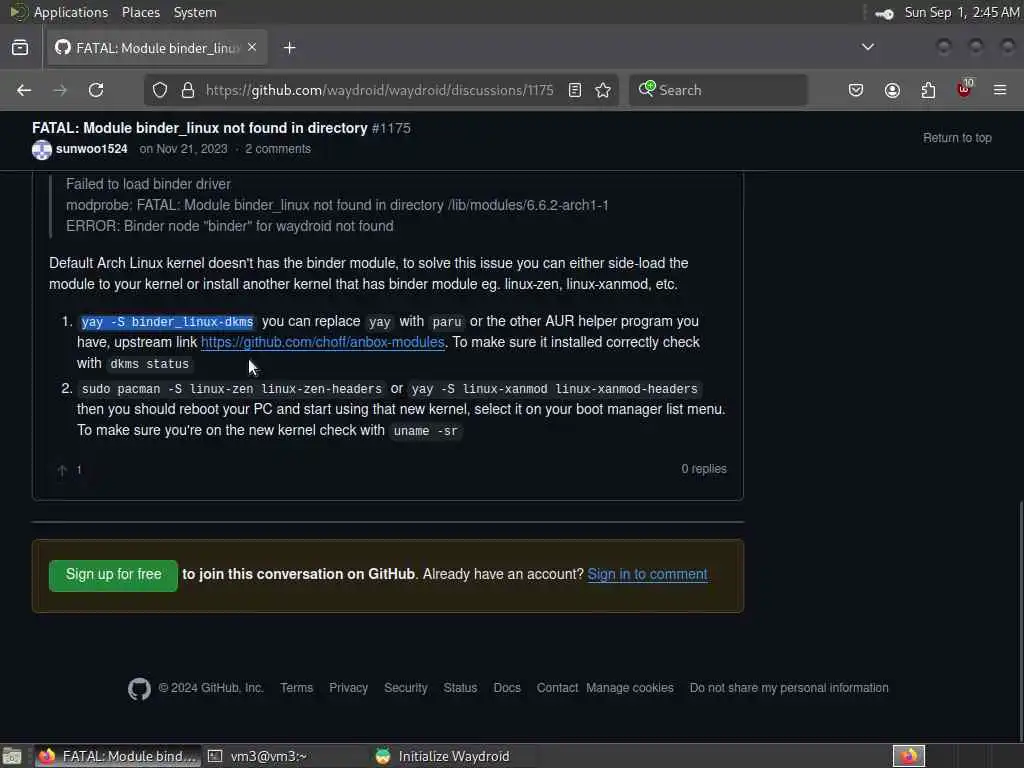Click the Sign up for free button
The height and width of the screenshot is (768, 1024).
113,575
